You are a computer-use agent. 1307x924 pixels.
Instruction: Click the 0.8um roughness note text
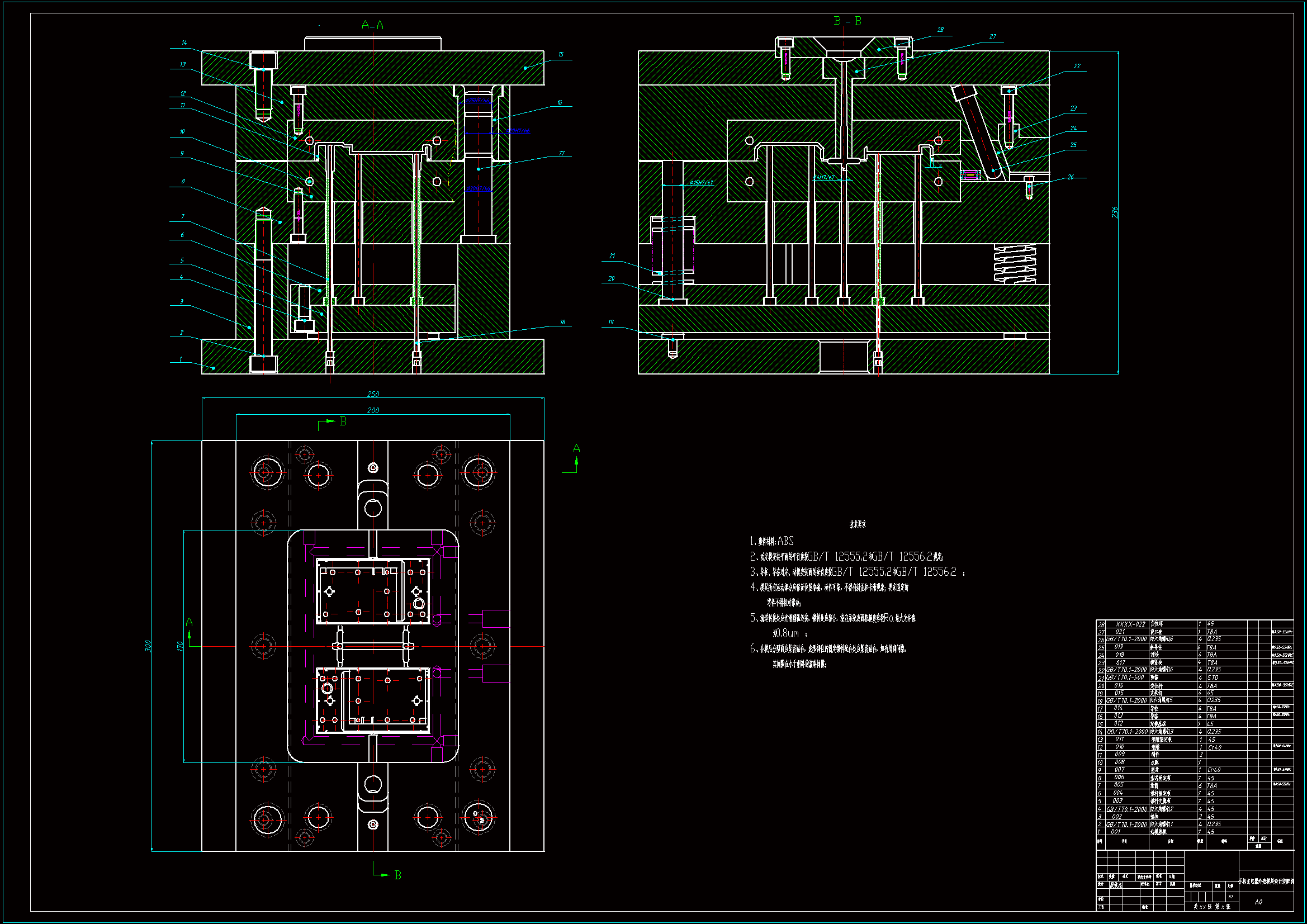(x=787, y=634)
